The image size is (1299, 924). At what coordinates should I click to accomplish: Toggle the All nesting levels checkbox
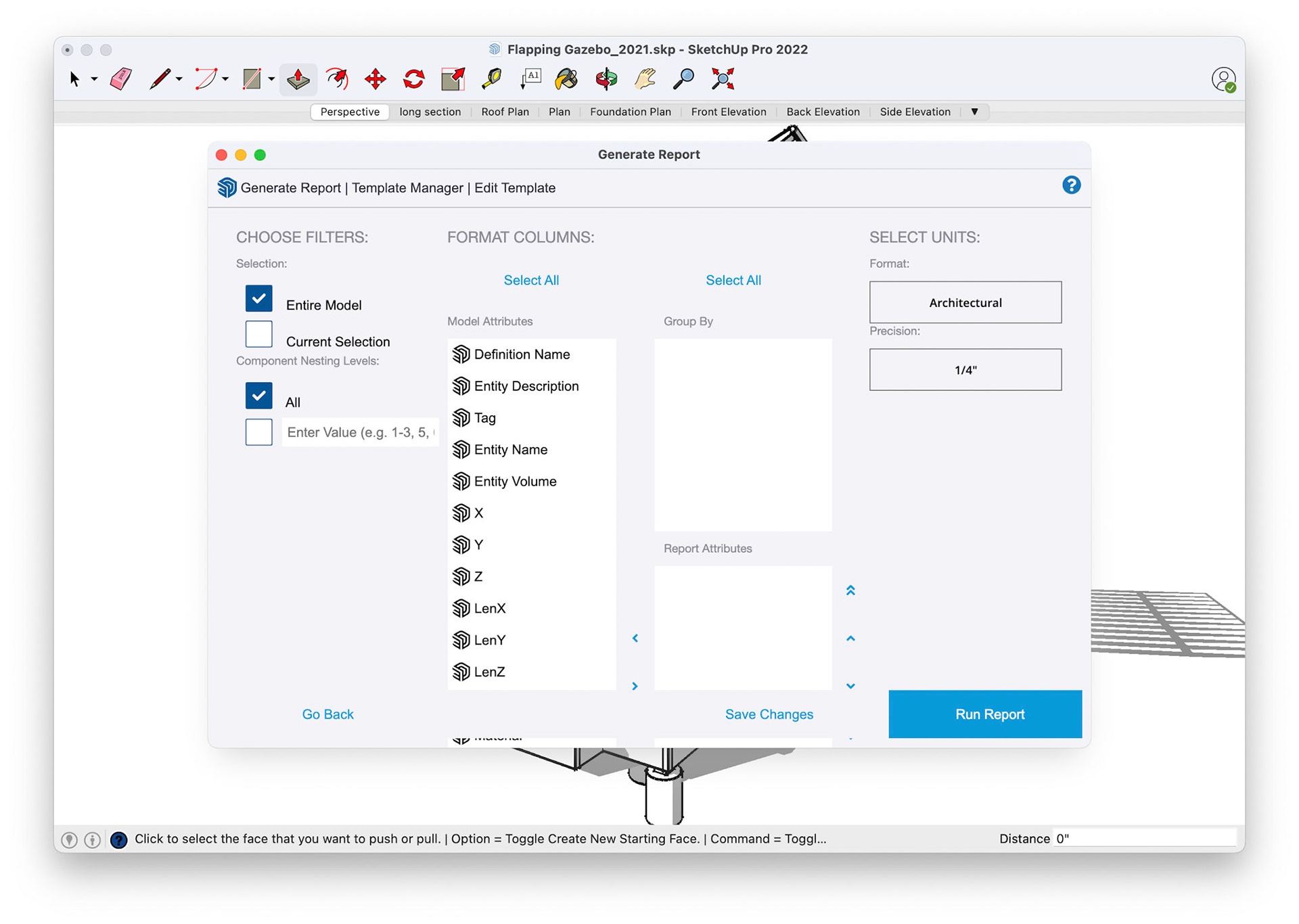pos(258,396)
